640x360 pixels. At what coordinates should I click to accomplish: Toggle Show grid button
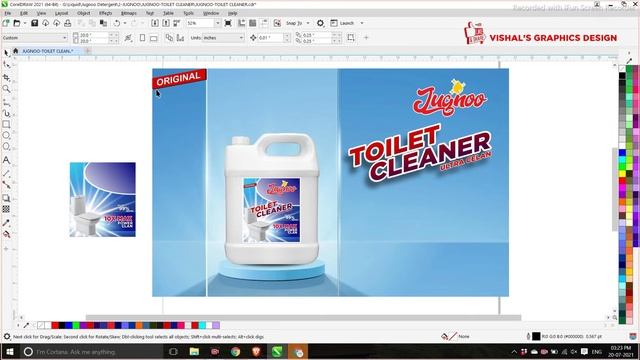click(253, 23)
